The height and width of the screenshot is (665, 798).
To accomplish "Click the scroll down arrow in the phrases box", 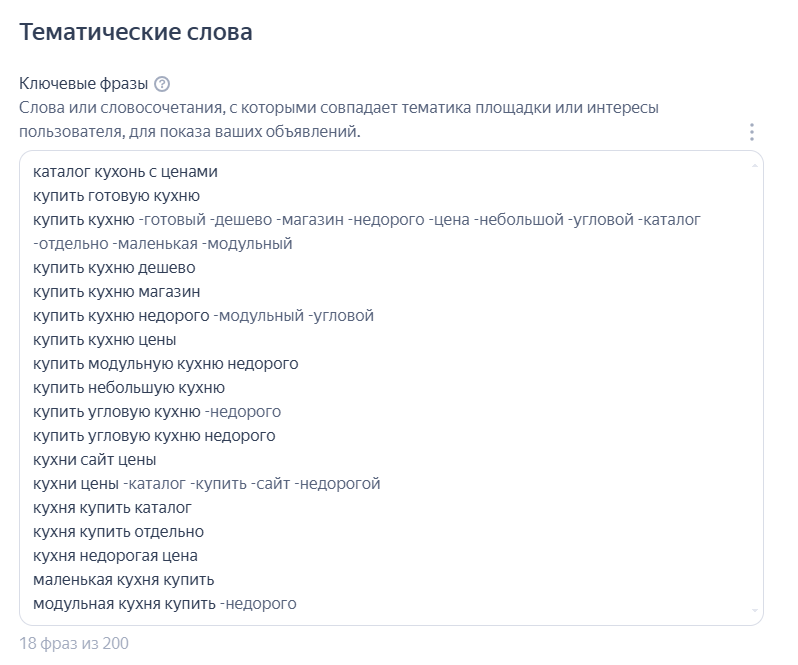I will pyautogui.click(x=755, y=610).
